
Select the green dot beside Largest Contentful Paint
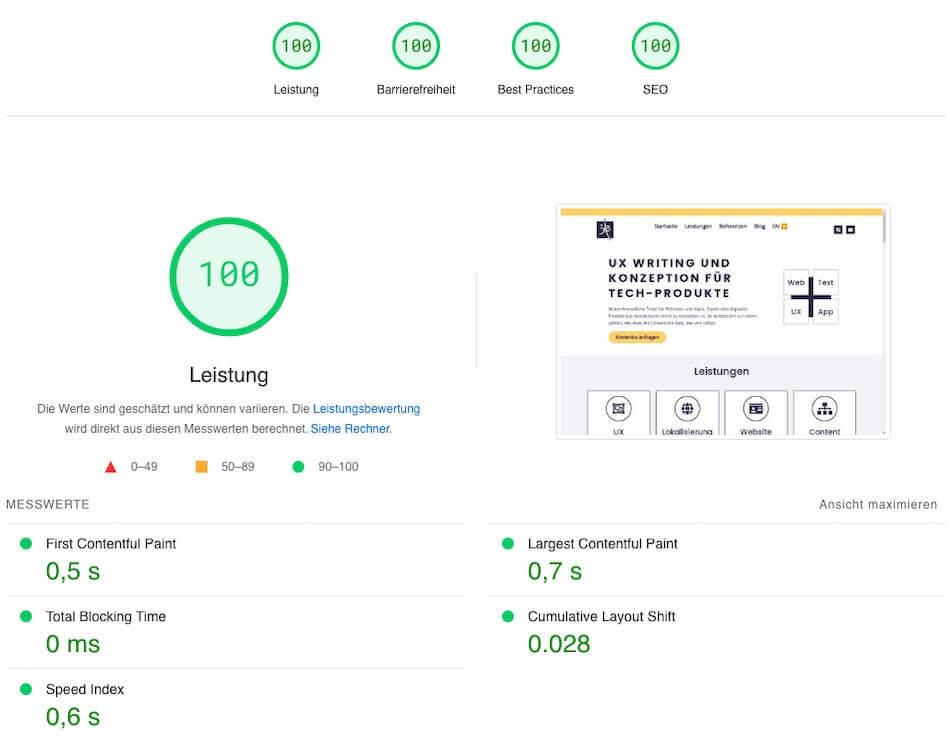[x=508, y=543]
